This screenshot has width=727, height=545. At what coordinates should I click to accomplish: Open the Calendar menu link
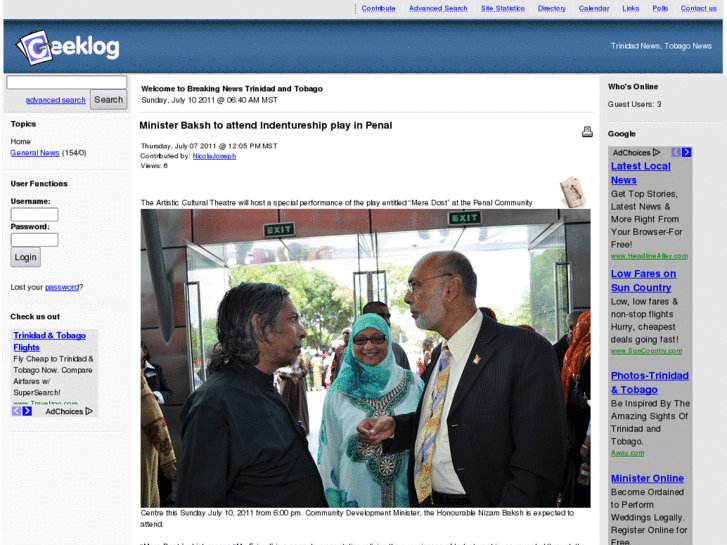pos(593,8)
